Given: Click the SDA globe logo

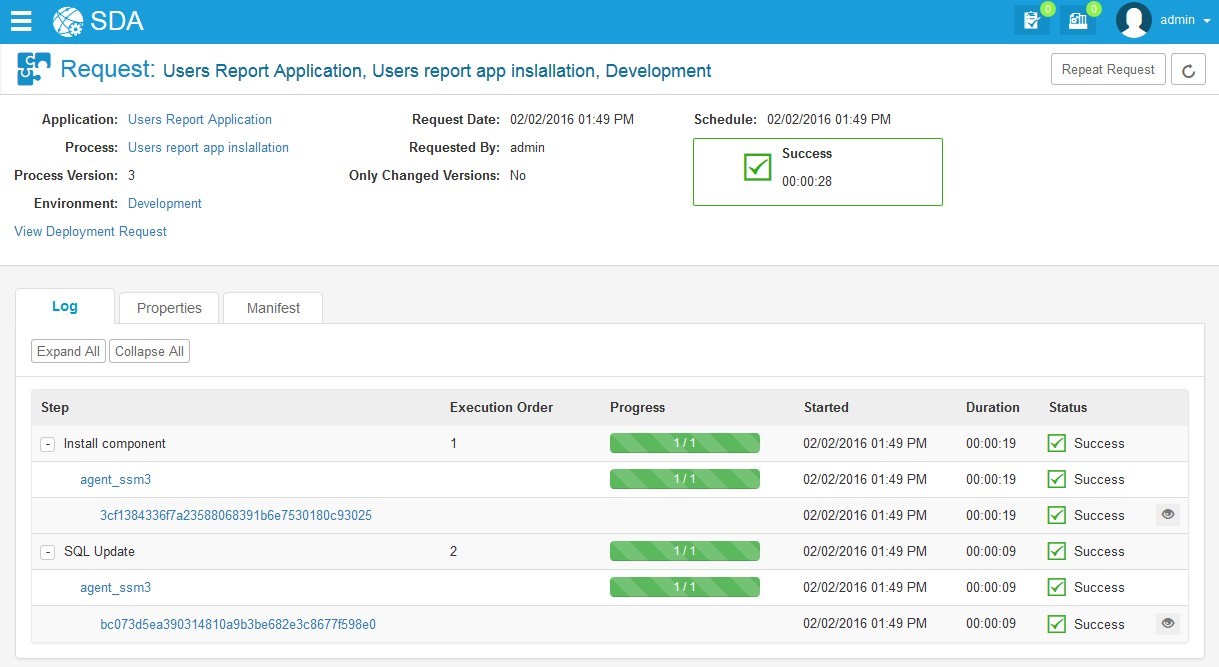Looking at the screenshot, I should coord(68,20).
